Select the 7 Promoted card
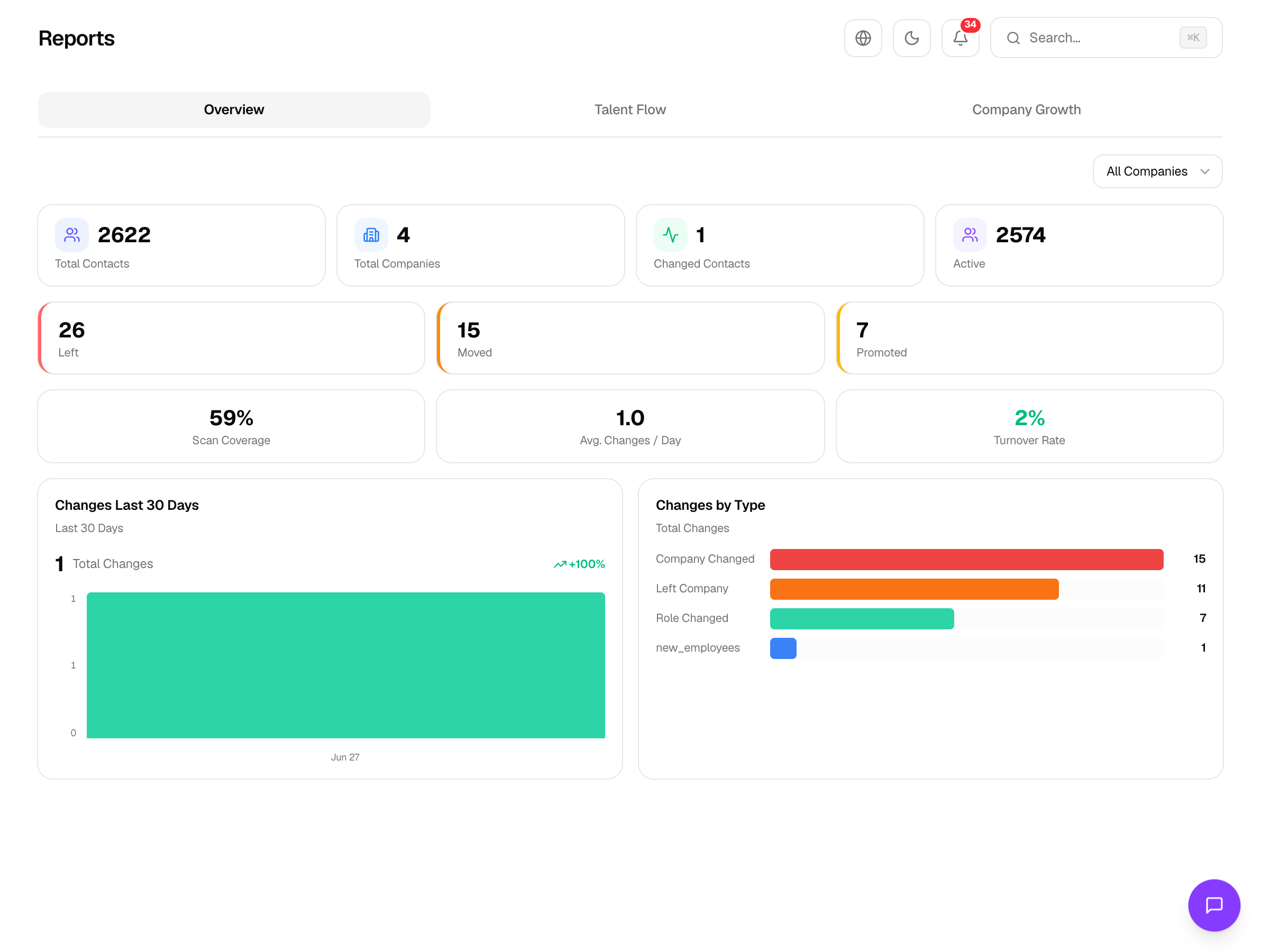This screenshot has width=1261, height=952. click(x=1029, y=338)
